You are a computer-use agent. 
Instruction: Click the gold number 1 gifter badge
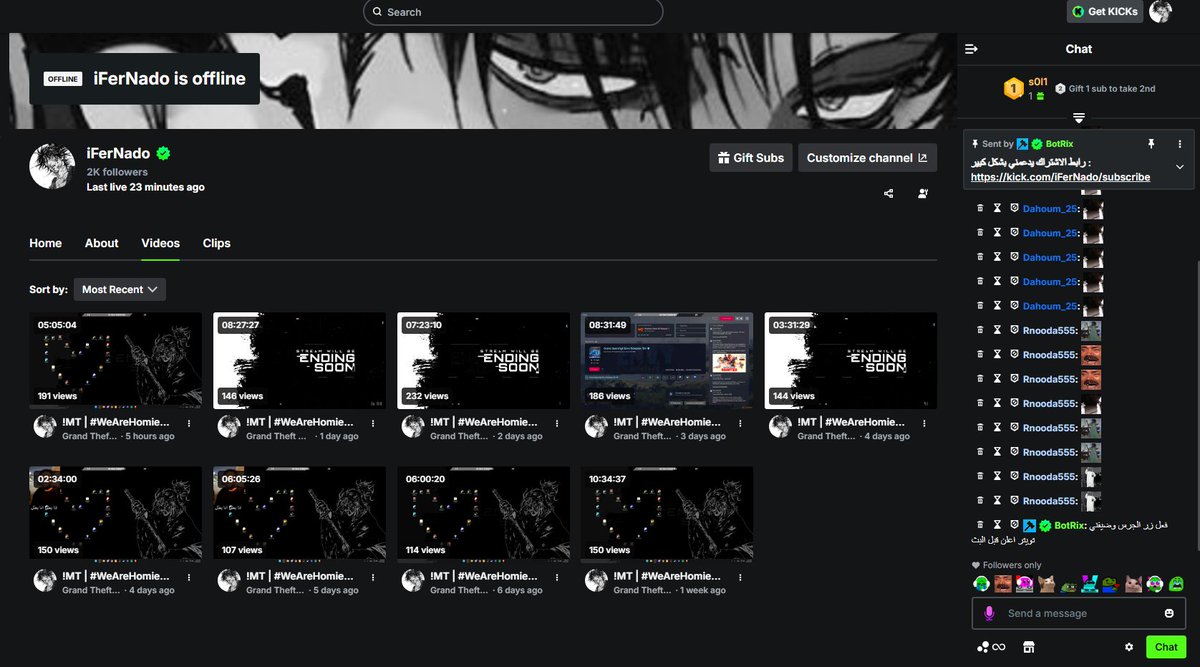click(x=1013, y=89)
